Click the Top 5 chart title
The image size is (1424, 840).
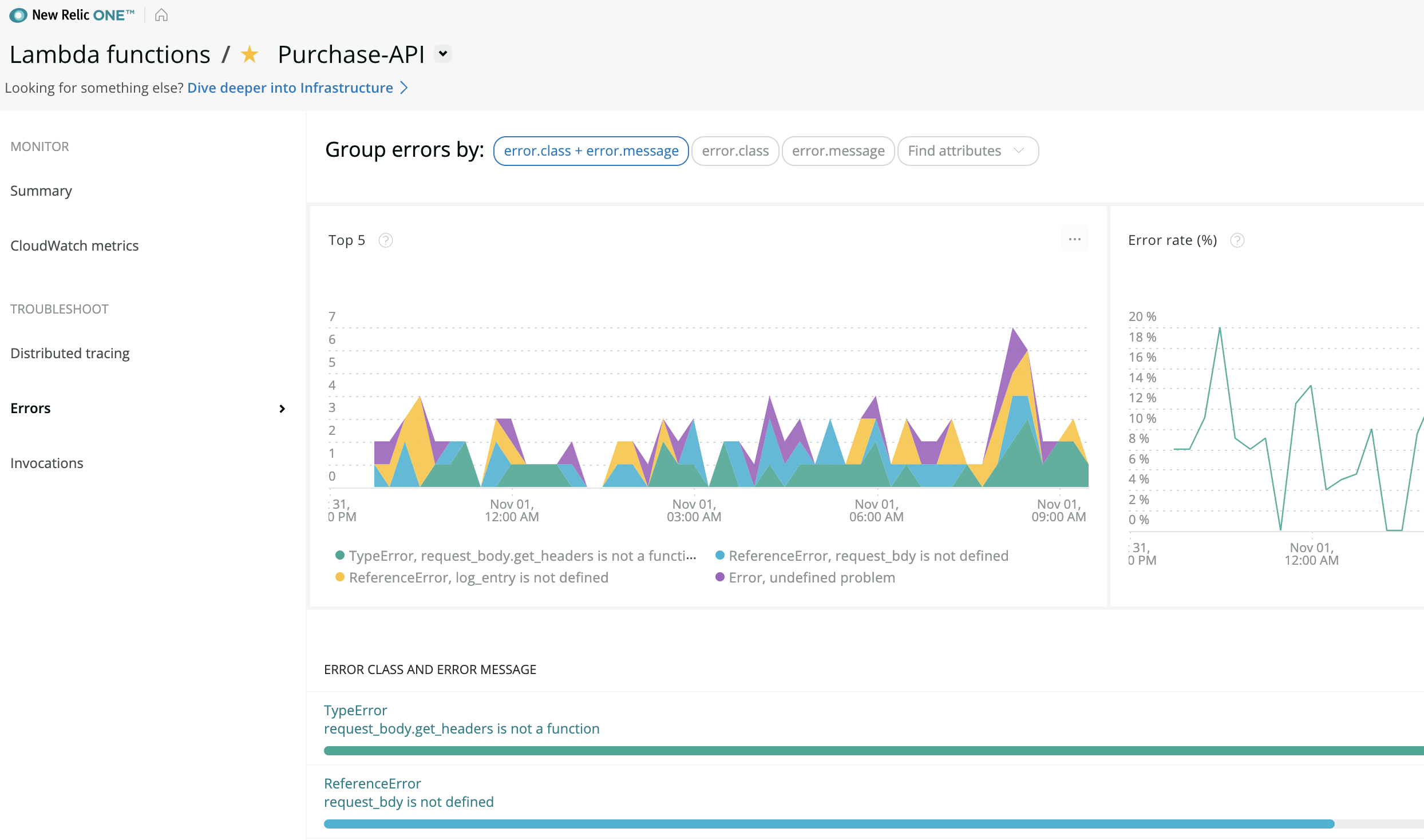point(346,240)
